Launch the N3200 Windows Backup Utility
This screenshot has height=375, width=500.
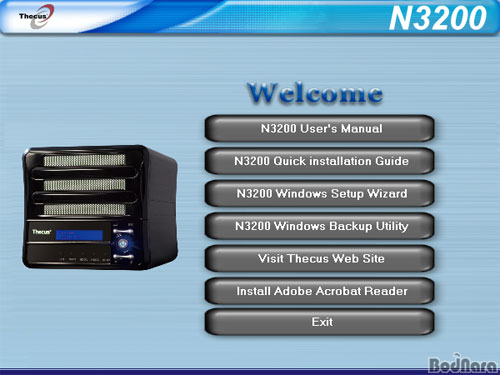(x=319, y=226)
